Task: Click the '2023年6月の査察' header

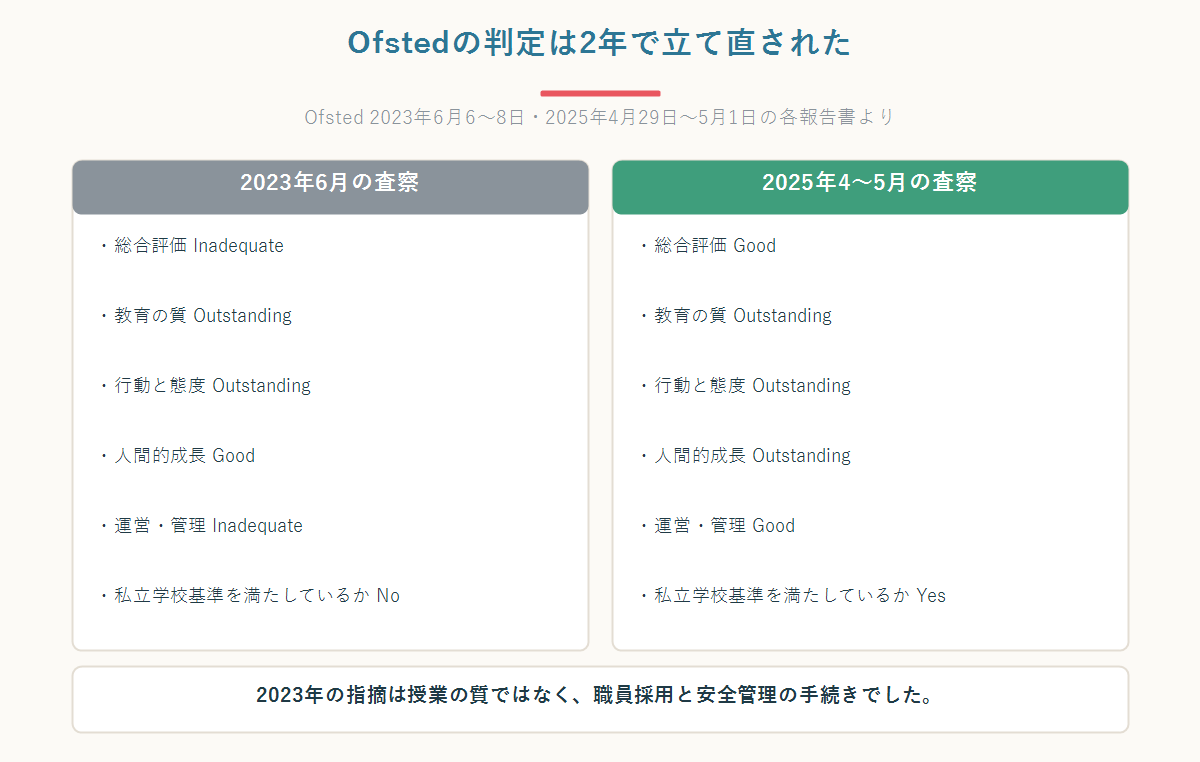Action: (x=330, y=187)
